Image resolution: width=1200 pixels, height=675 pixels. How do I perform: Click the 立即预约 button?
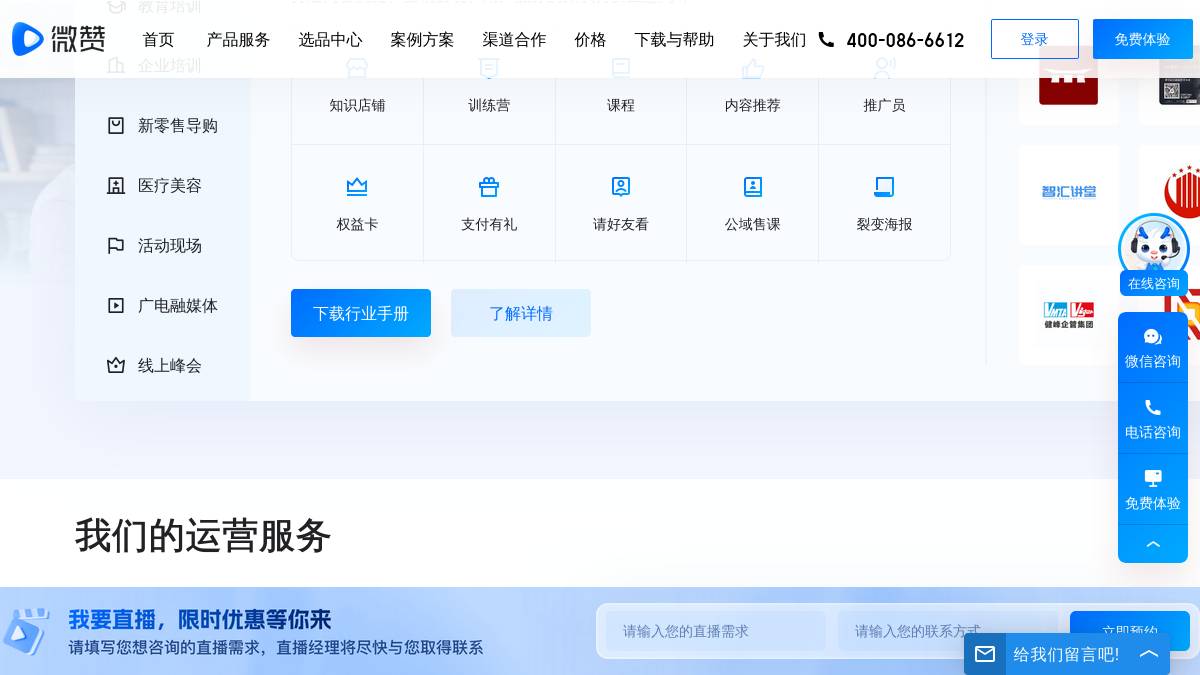click(1130, 631)
